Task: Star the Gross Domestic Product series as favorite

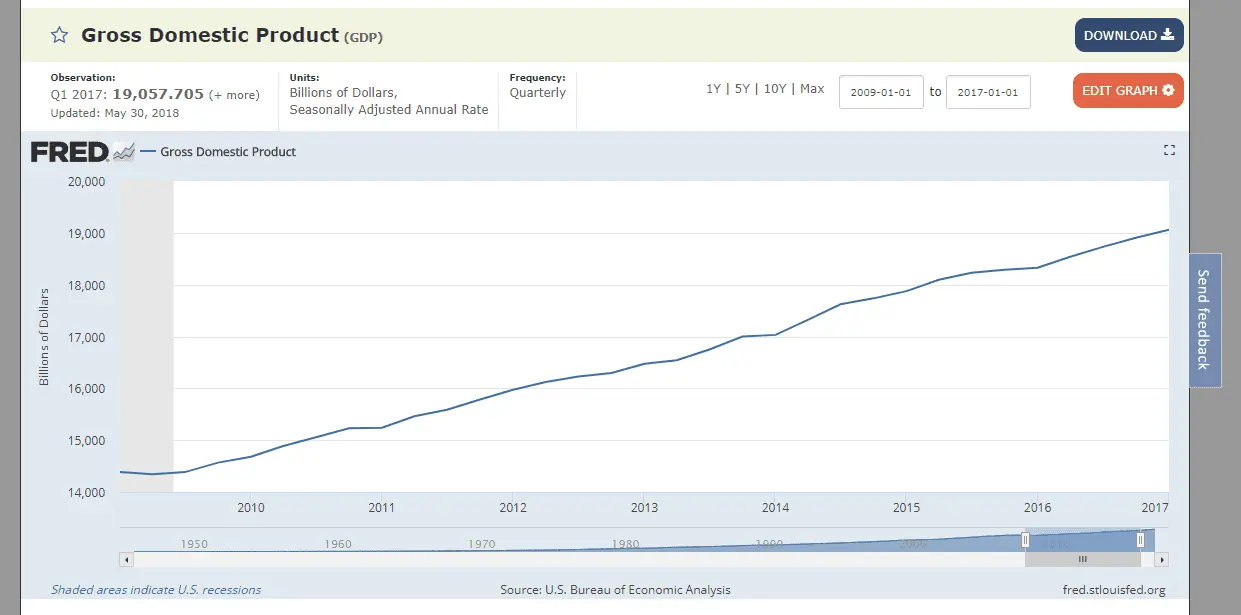Action: tap(59, 36)
